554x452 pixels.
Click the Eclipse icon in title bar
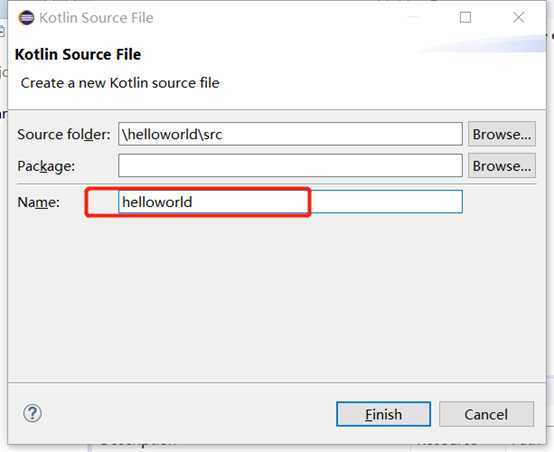(26, 18)
